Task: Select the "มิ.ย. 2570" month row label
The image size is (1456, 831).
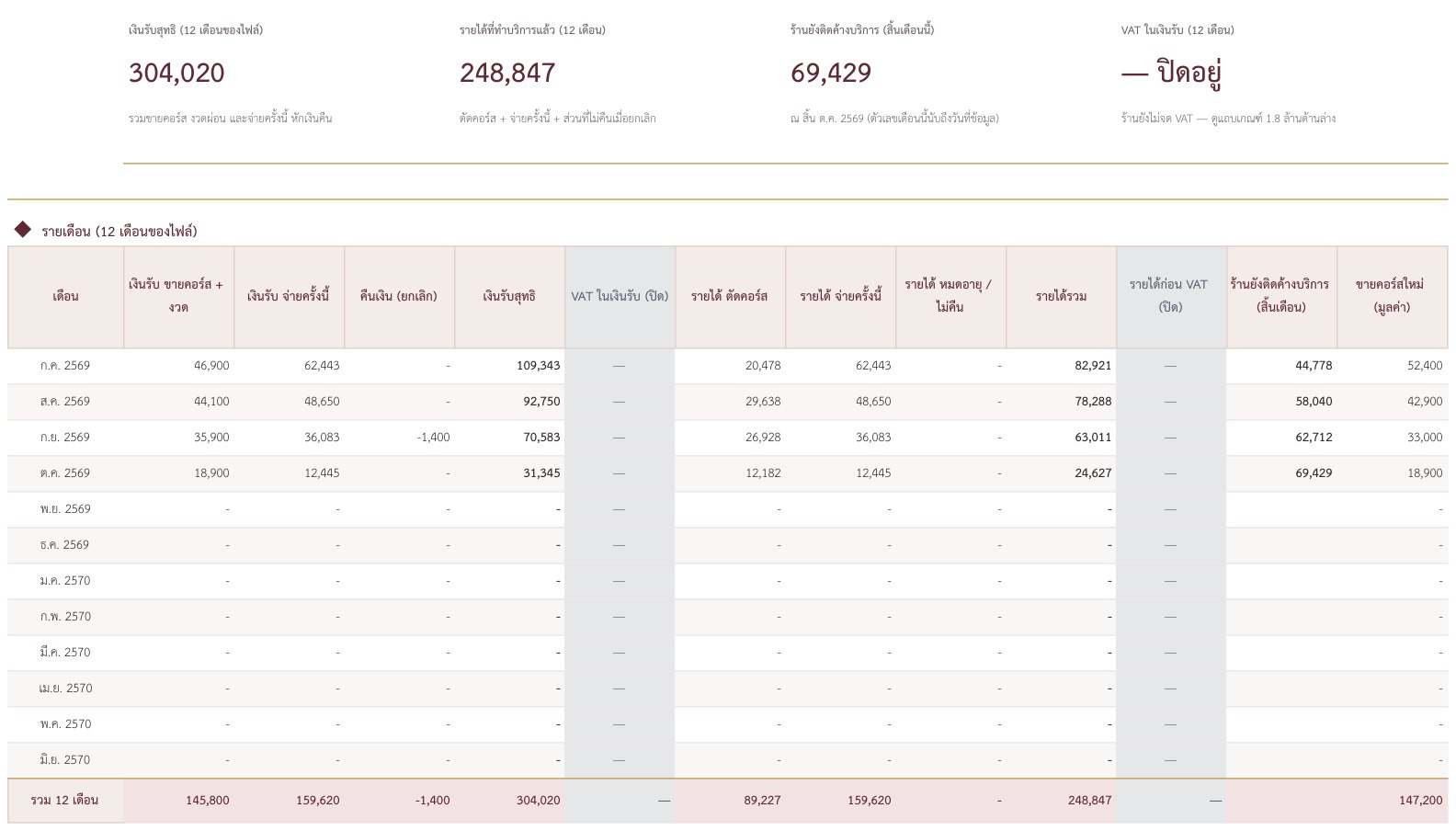Action: (x=65, y=760)
